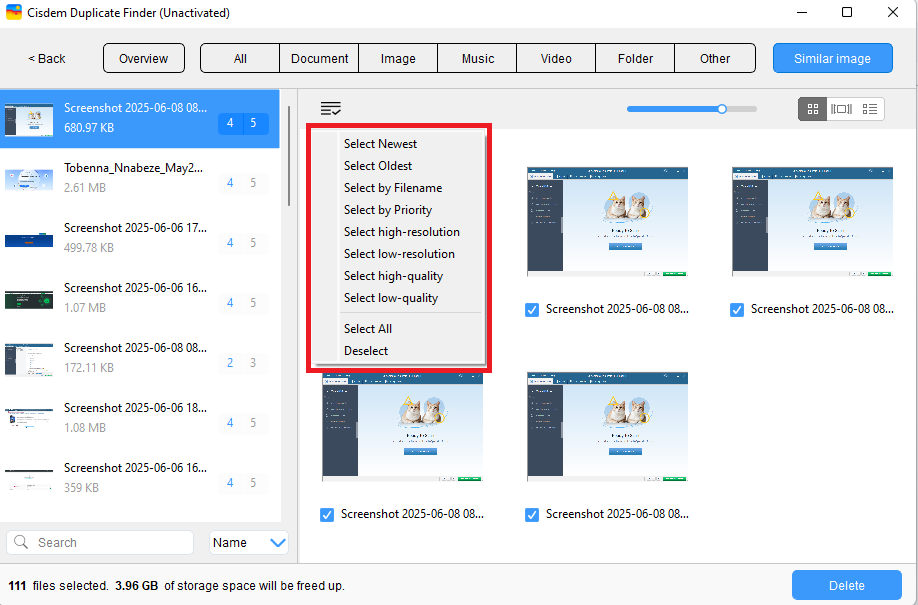The image size is (918, 605).
Task: Click the 172.11 KB file thumbnail
Action: pos(29,359)
